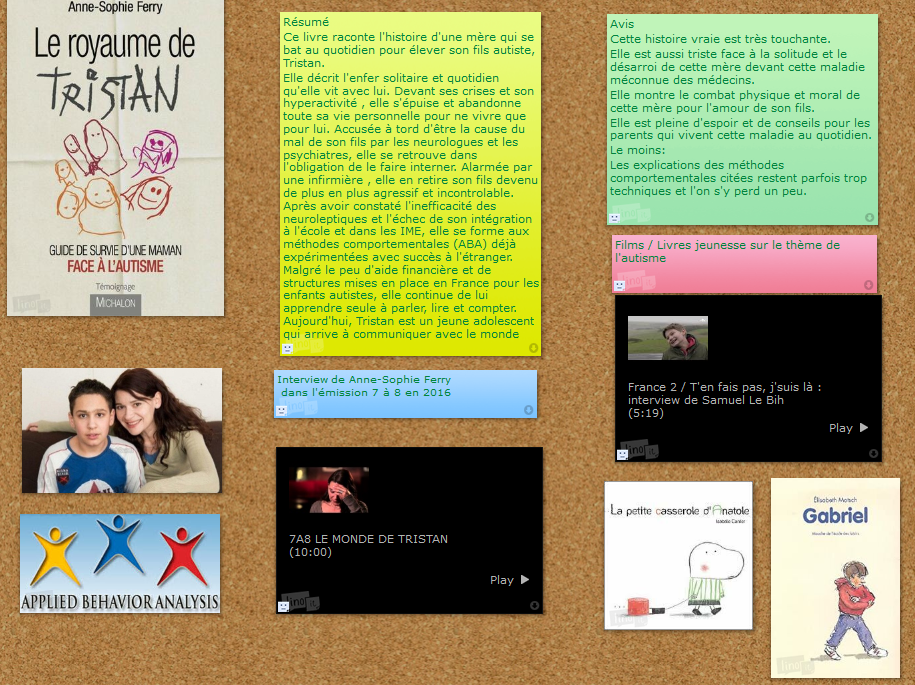Click the "Avis" heading on the green note

point(622,24)
